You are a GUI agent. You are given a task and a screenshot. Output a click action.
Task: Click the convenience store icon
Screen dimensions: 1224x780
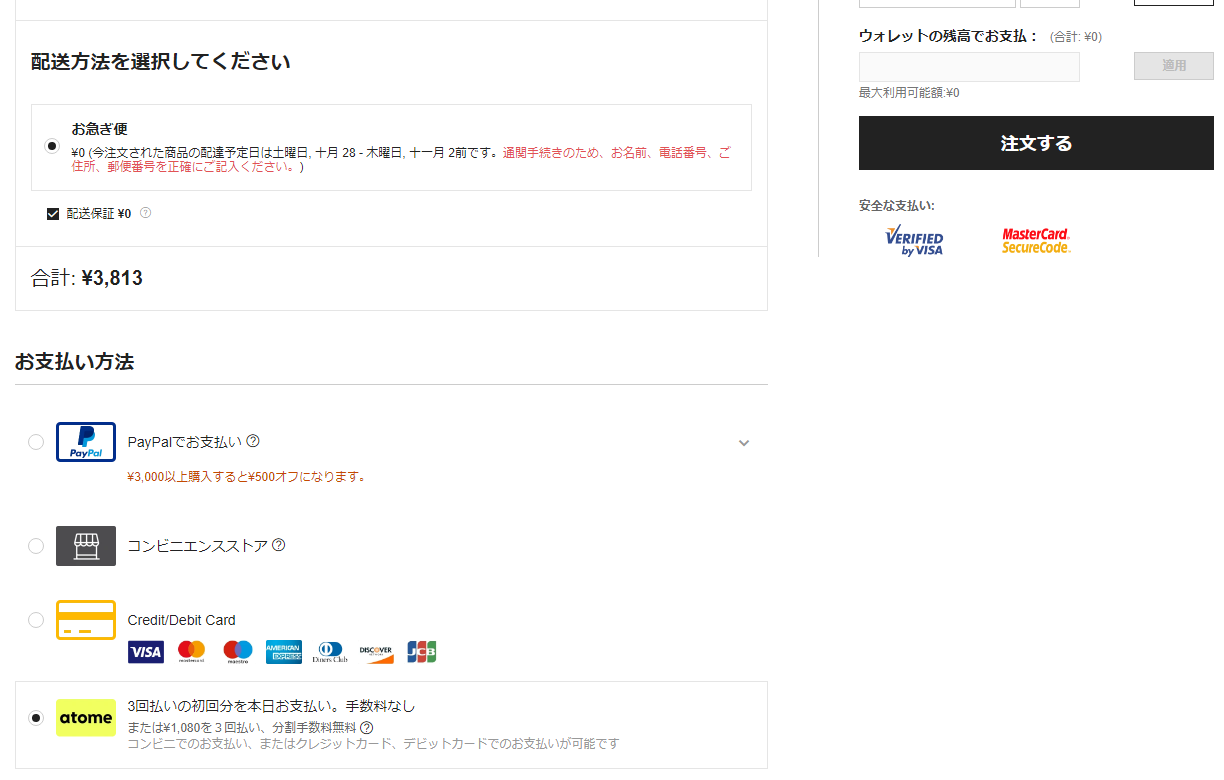click(x=86, y=546)
